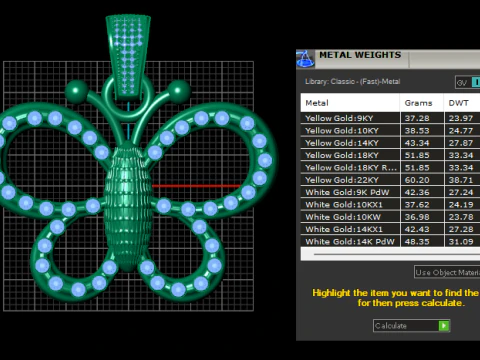The height and width of the screenshot is (360, 480).
Task: Click the green arrow on Calculate
Action: point(444,326)
